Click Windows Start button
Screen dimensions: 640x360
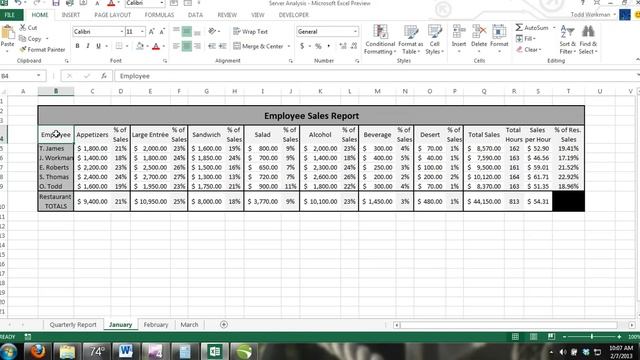tap(9, 351)
